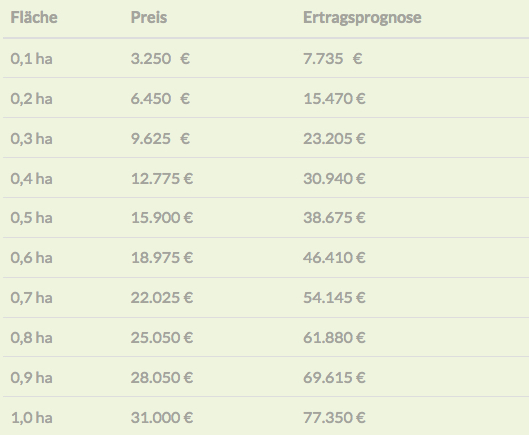The width and height of the screenshot is (529, 435).
Task: Select the 12.775 € price cell
Action: (x=162, y=178)
